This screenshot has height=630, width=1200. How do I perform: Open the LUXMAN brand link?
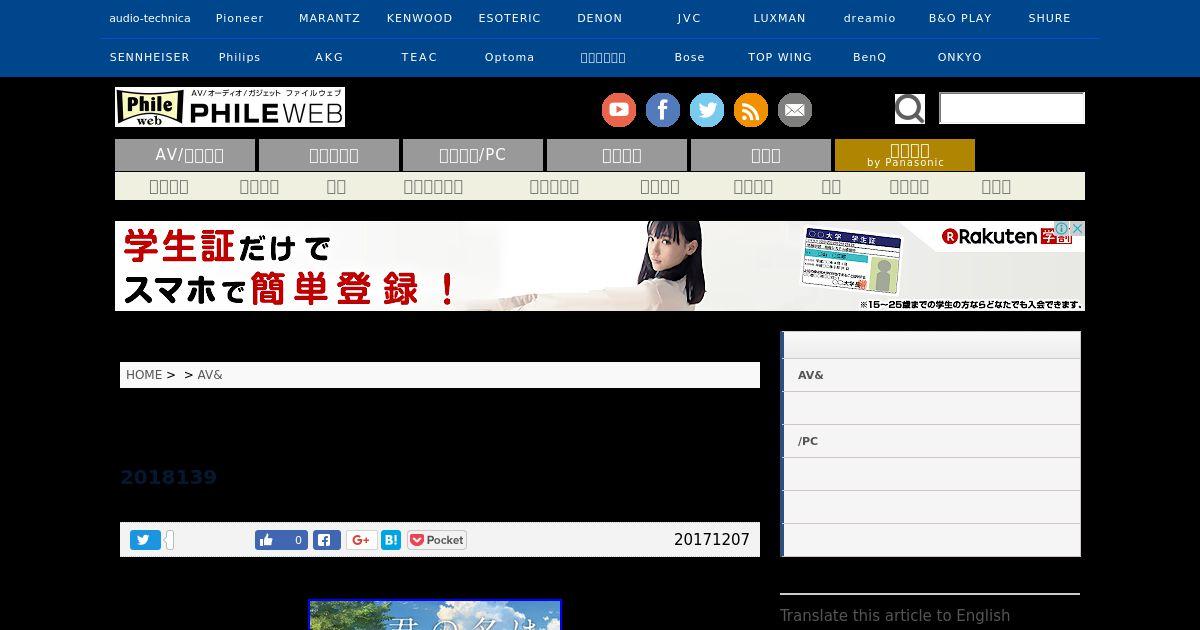[780, 18]
